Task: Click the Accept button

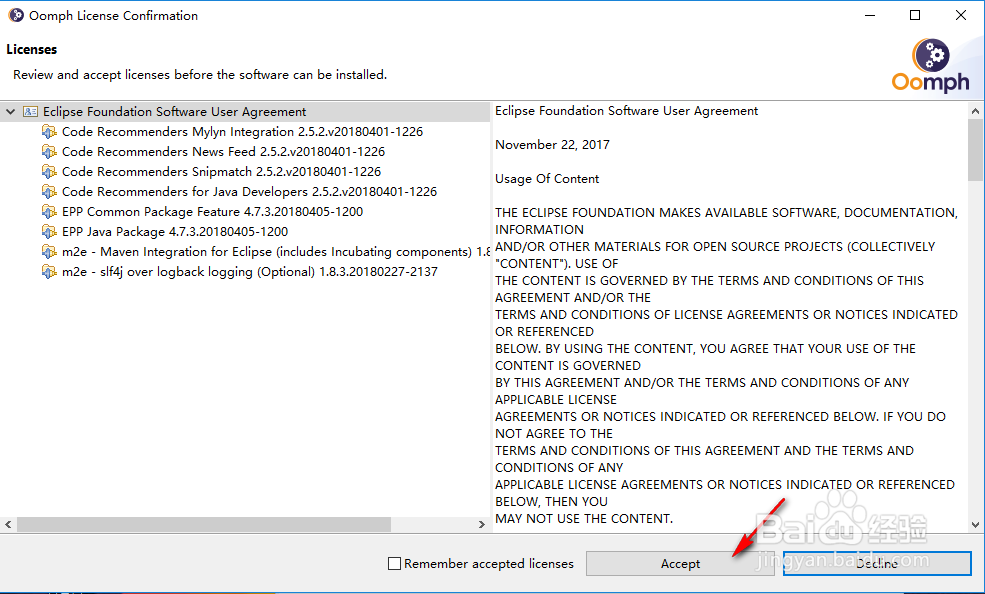Action: 680,563
